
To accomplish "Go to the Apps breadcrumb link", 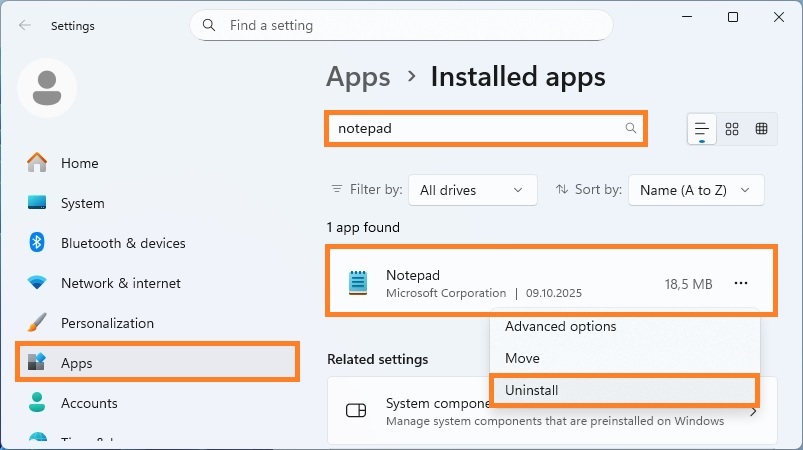I will (357, 77).
